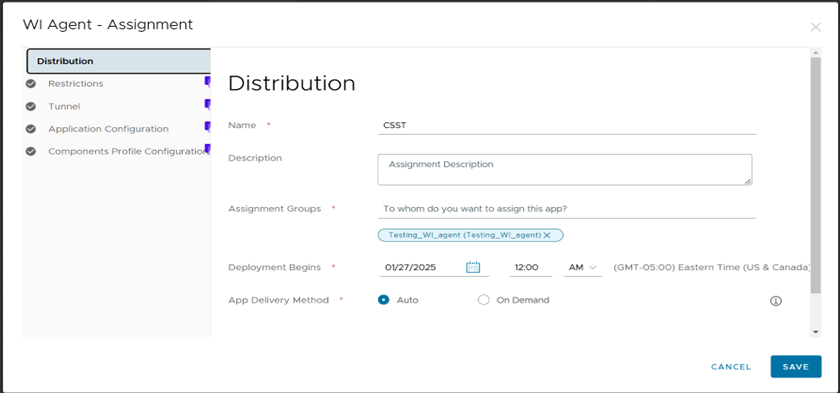Click the purple flag icon next to Application Configuration
This screenshot has width=840, height=393.
click(207, 127)
